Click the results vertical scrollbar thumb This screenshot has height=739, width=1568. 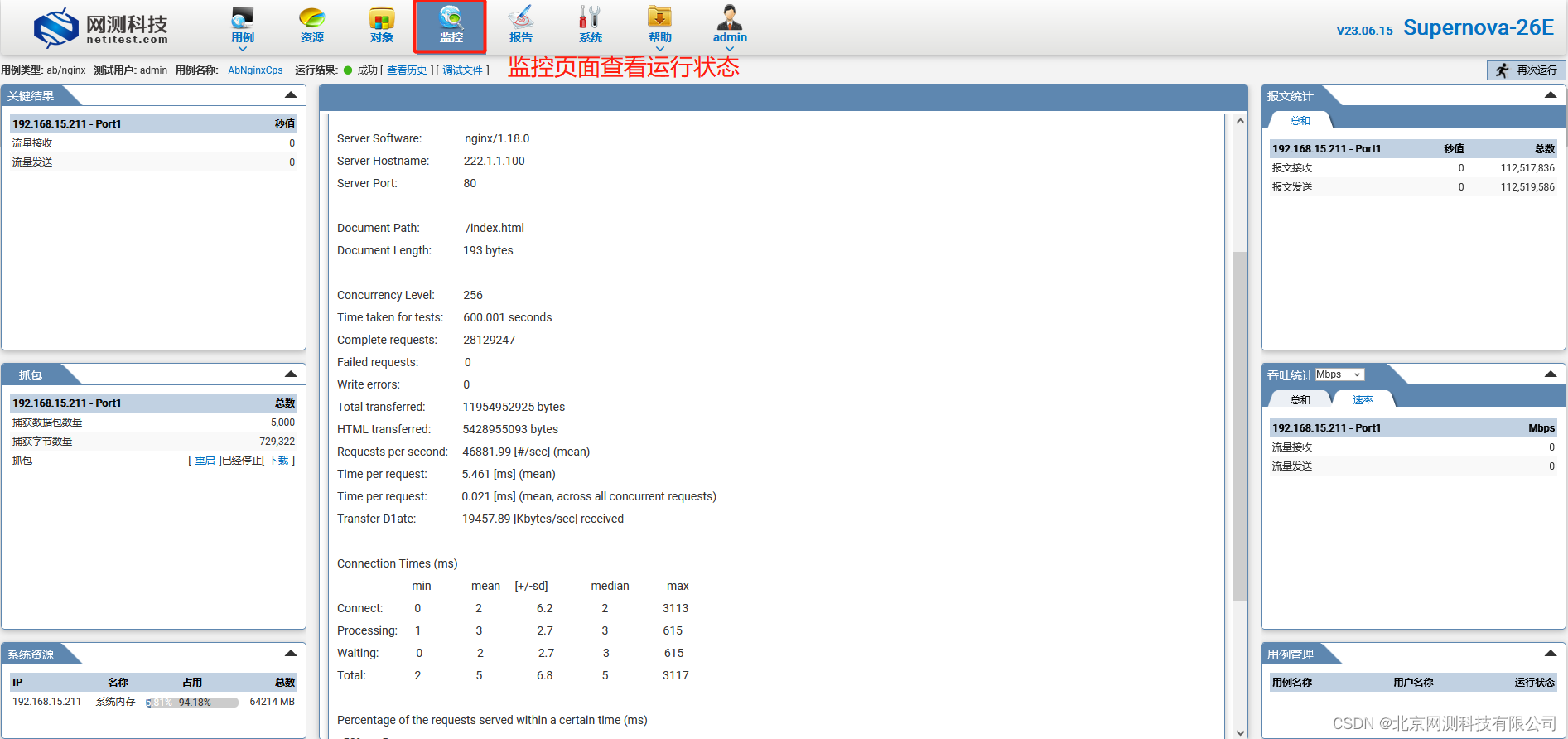coord(1240,426)
